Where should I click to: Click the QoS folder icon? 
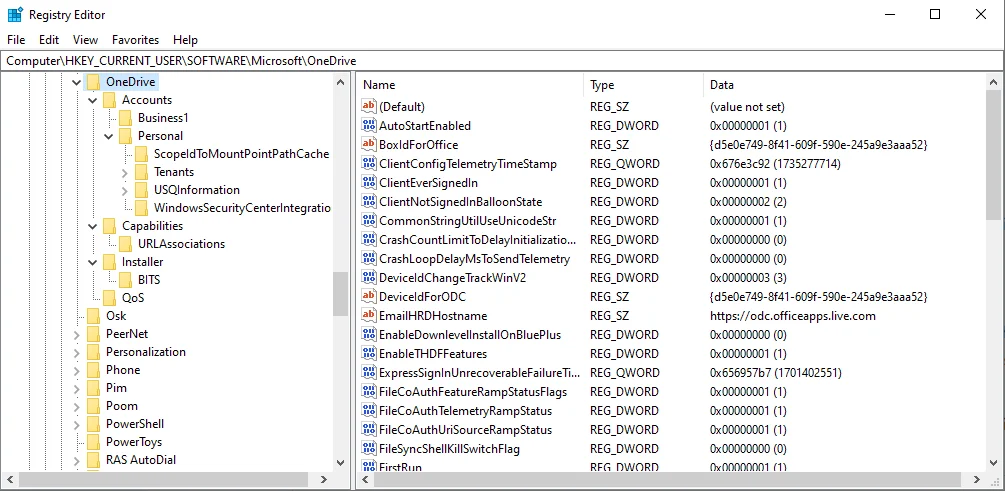click(x=109, y=297)
